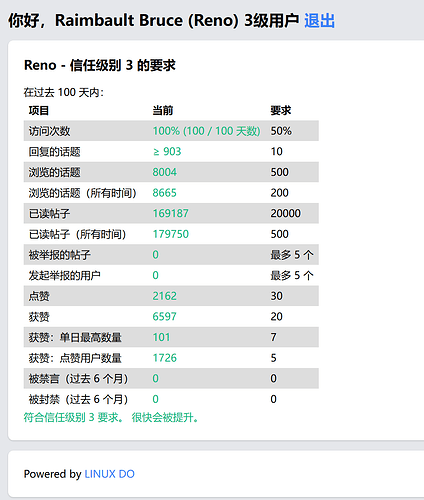
Task: Click the 'Powered by' footer text
Action: pyautogui.click(x=53, y=474)
